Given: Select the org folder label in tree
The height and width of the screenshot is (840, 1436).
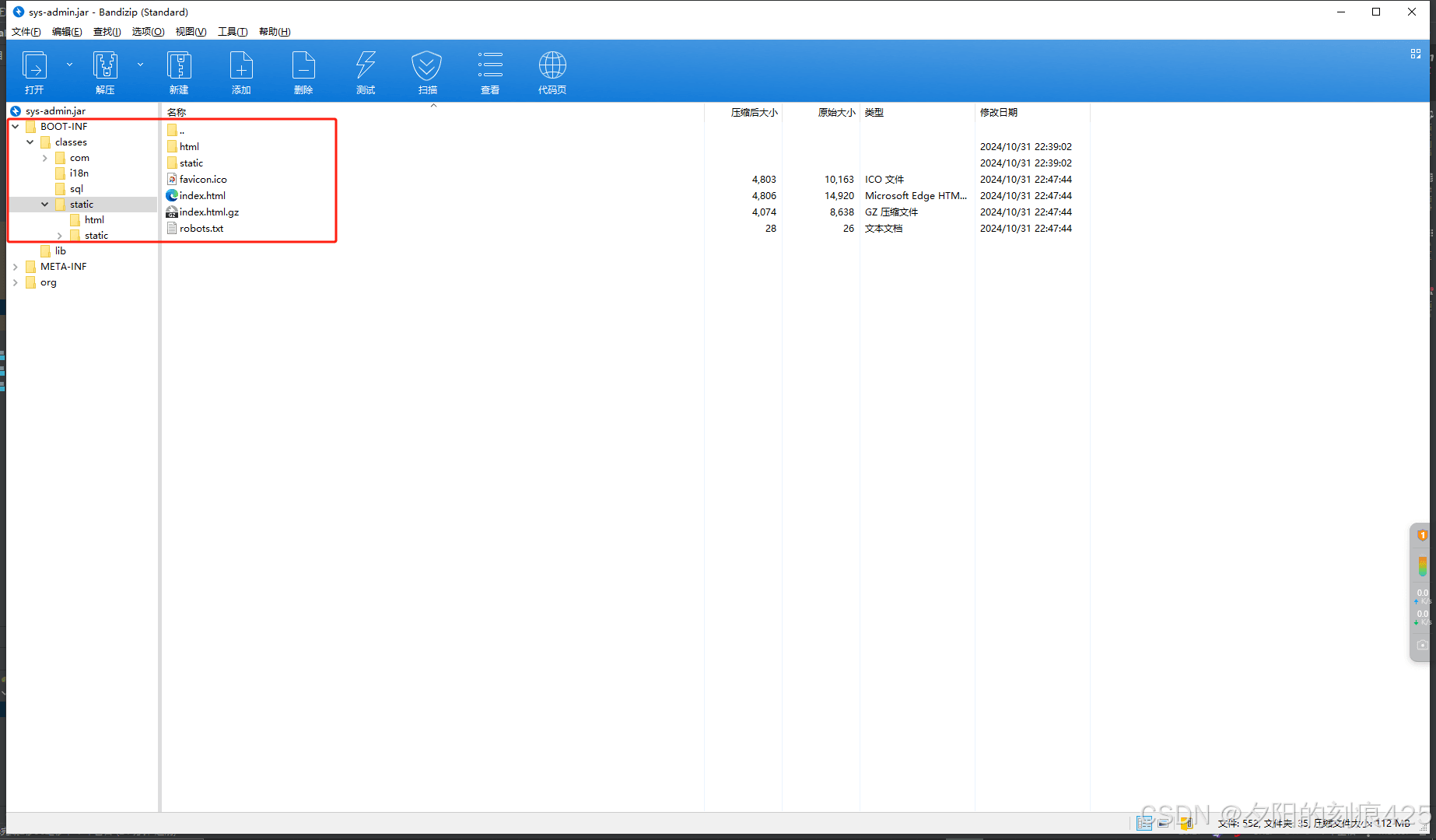Looking at the screenshot, I should [48, 282].
